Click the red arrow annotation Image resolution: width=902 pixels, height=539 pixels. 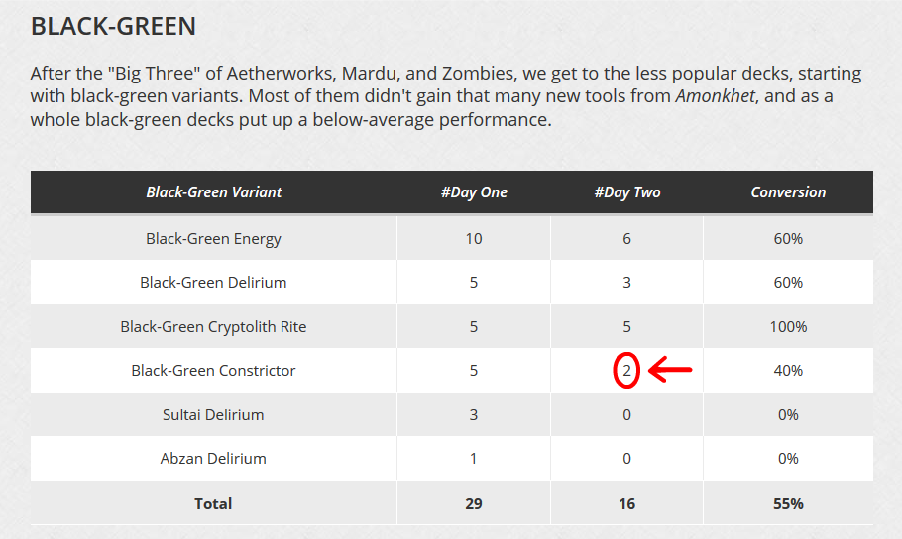[x=670, y=369]
